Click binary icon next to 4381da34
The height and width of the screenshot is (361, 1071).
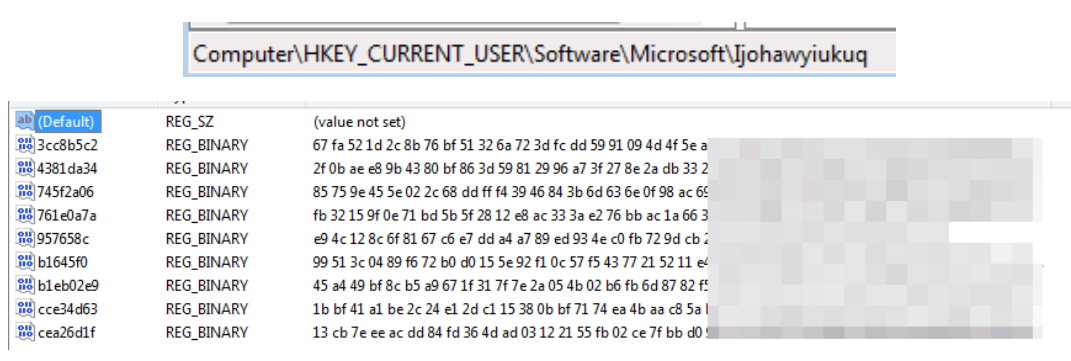click(x=25, y=168)
